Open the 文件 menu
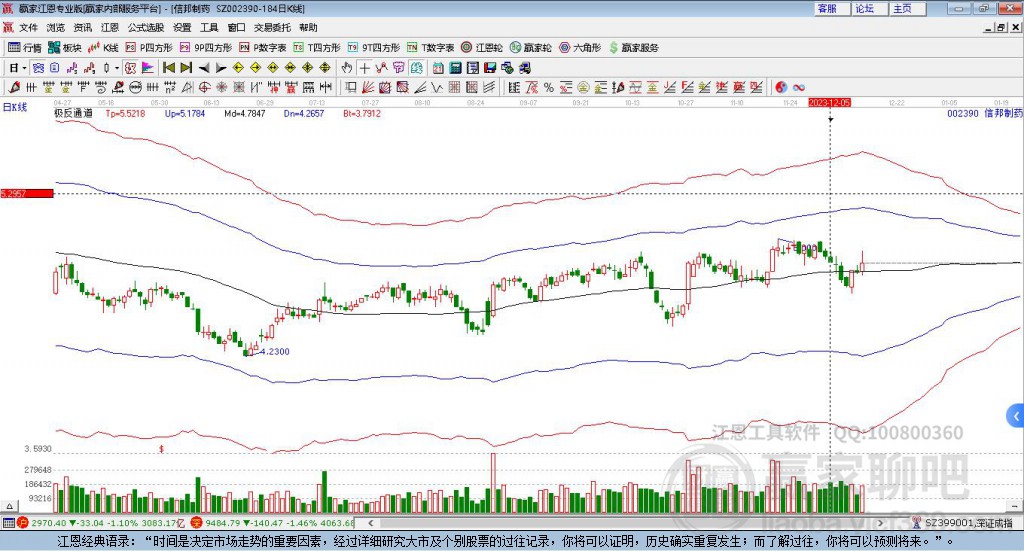This screenshot has height=551, width=1024. click(x=28, y=27)
